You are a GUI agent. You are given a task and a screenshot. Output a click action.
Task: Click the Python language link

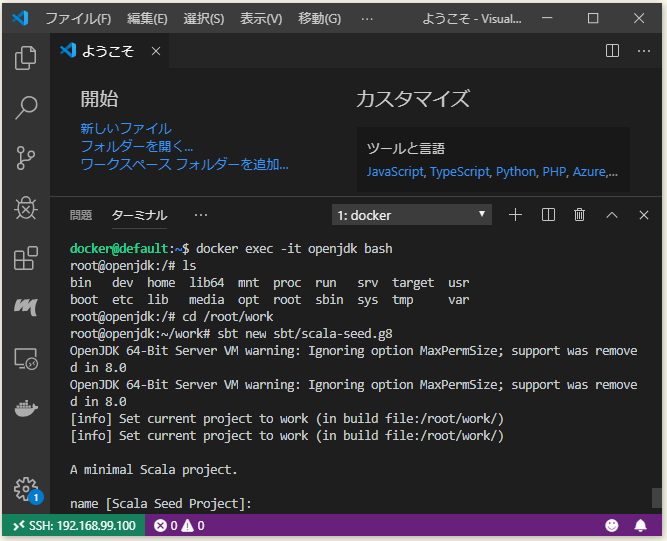click(x=516, y=172)
